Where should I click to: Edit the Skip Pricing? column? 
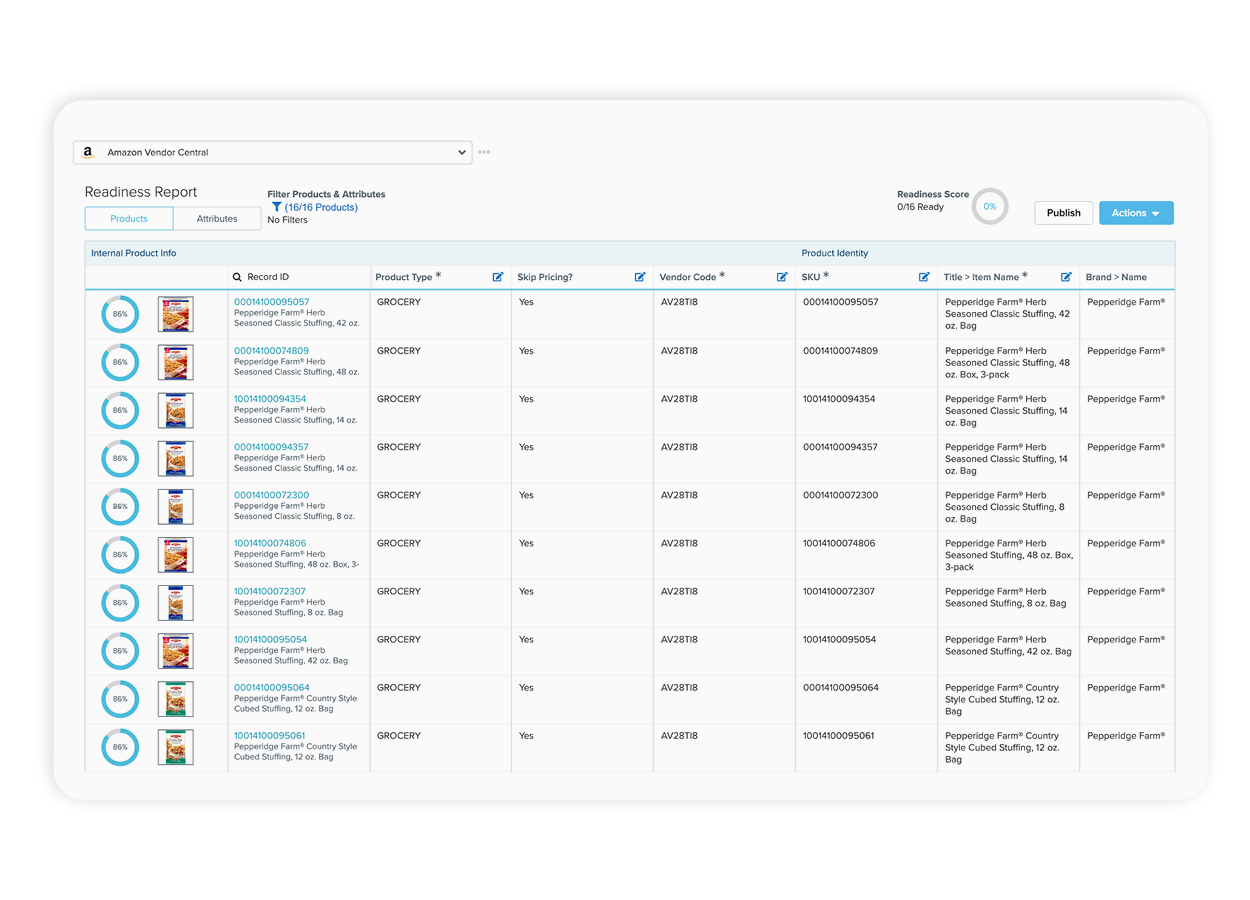[x=640, y=277]
